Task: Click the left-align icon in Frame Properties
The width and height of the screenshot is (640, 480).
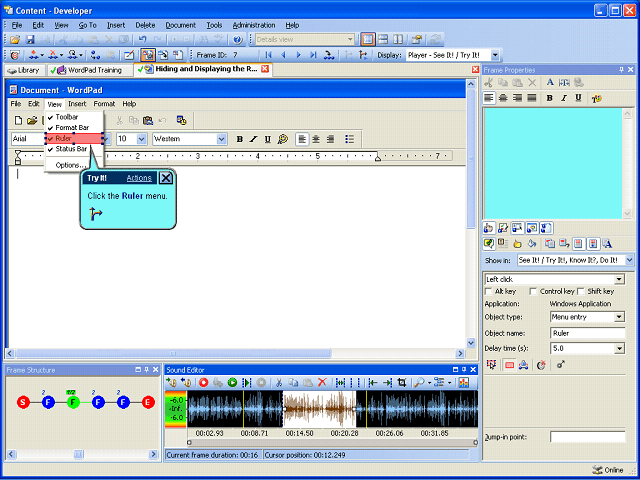Action: [x=489, y=98]
